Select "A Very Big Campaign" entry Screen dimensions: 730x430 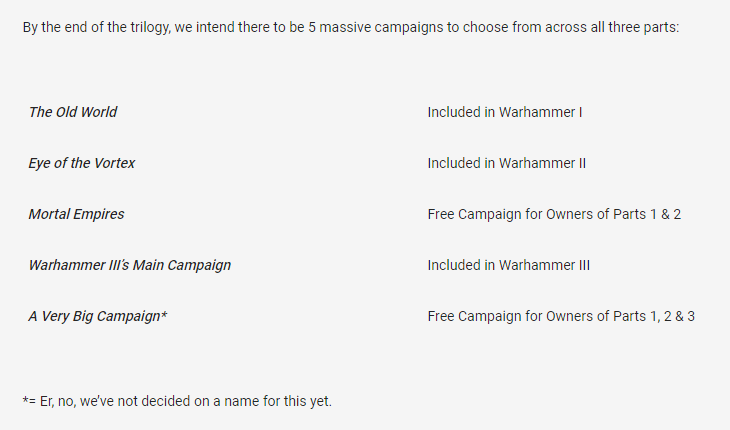pyautogui.click(x=95, y=316)
